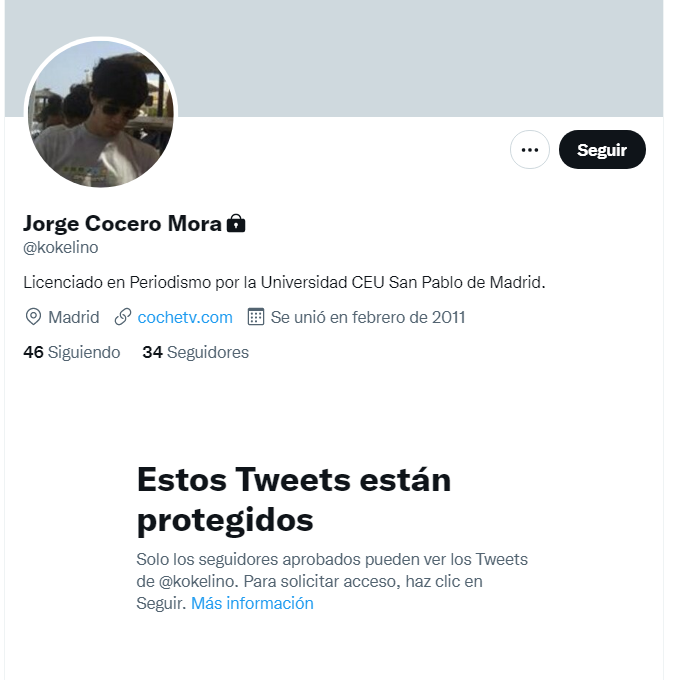Click the Madrid location text
The width and height of the screenshot is (674, 680).
pyautogui.click(x=74, y=317)
